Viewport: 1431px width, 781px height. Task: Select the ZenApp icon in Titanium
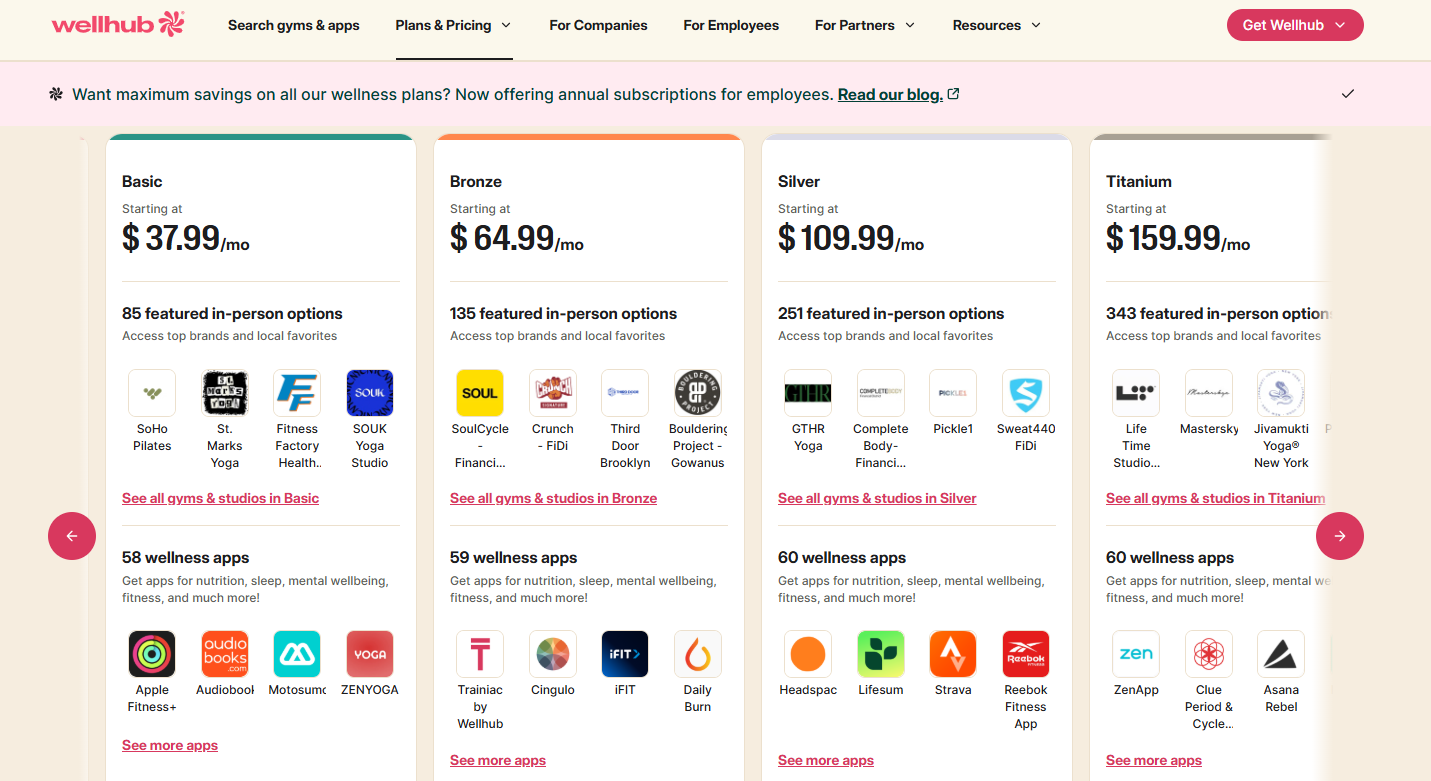coord(1136,654)
